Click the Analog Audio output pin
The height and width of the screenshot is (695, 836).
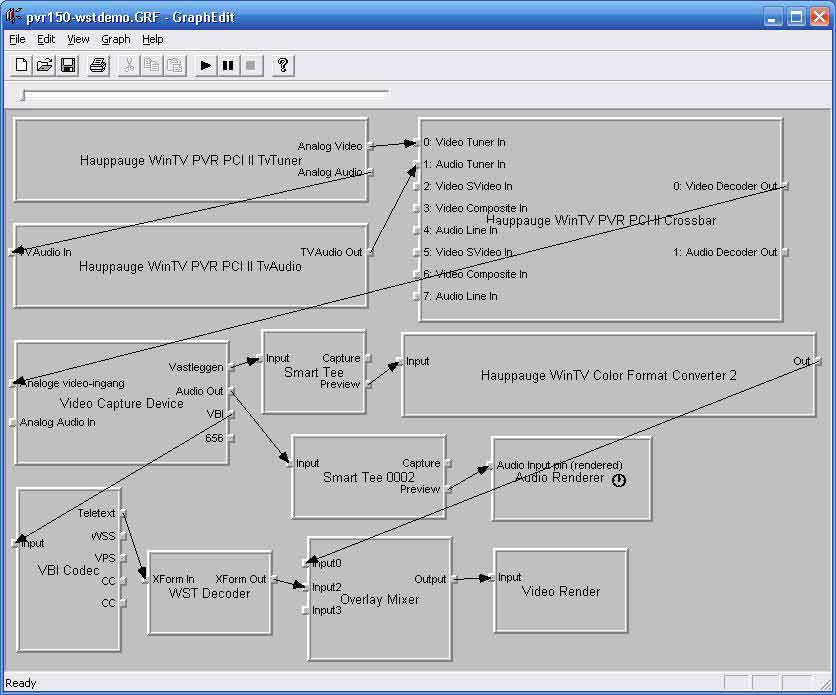pos(371,172)
